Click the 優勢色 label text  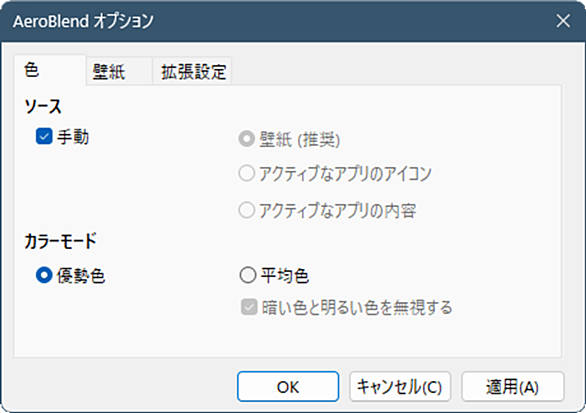tap(81, 276)
